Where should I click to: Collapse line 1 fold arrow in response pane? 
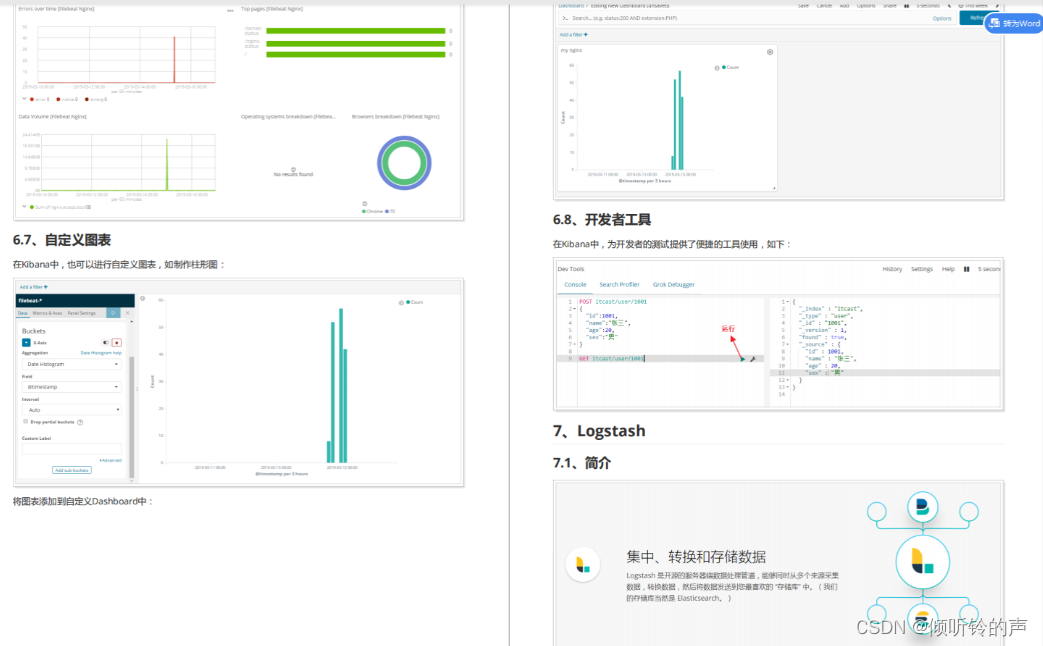[788, 301]
